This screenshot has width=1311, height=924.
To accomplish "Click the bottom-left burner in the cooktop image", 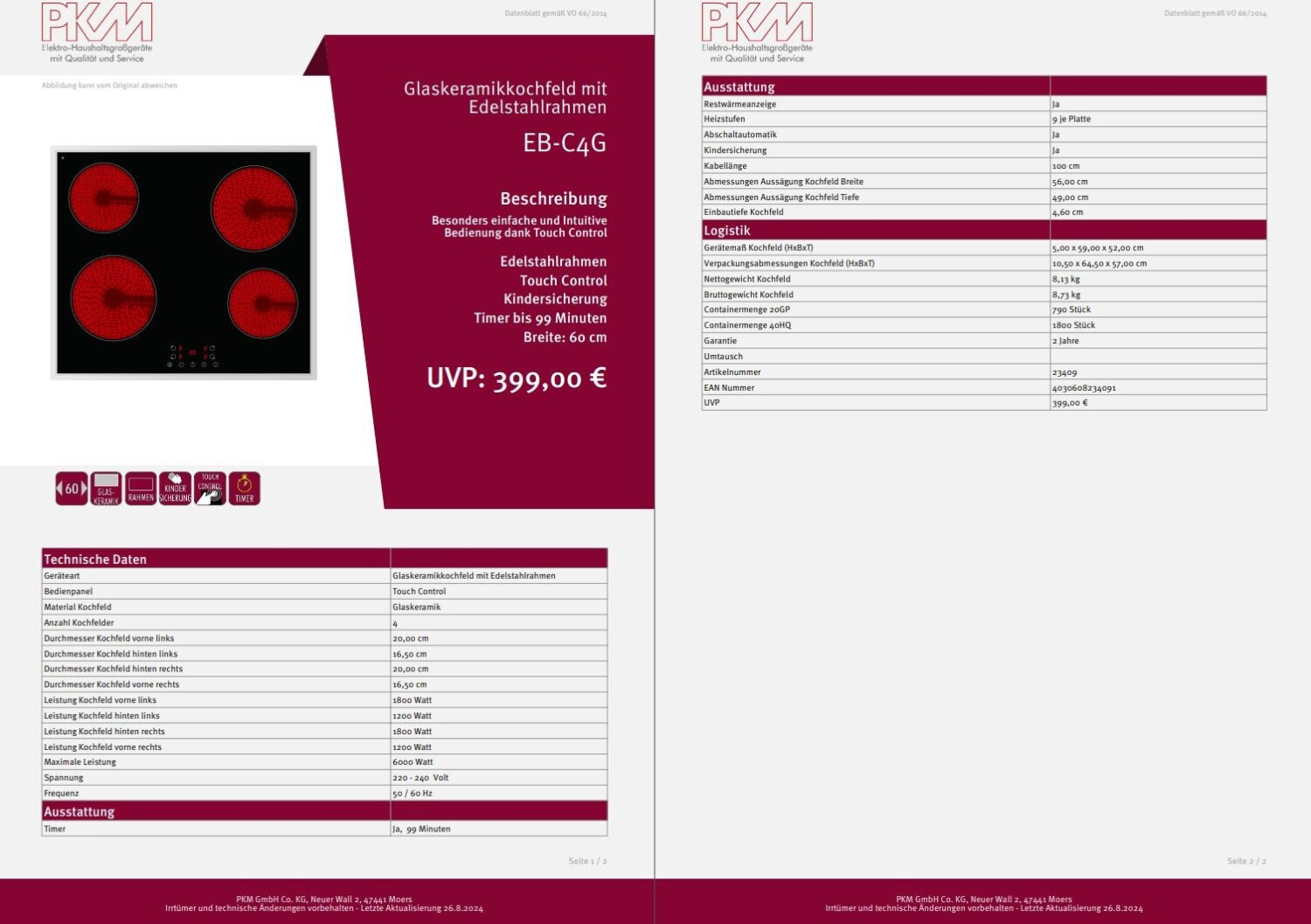I will (x=114, y=298).
